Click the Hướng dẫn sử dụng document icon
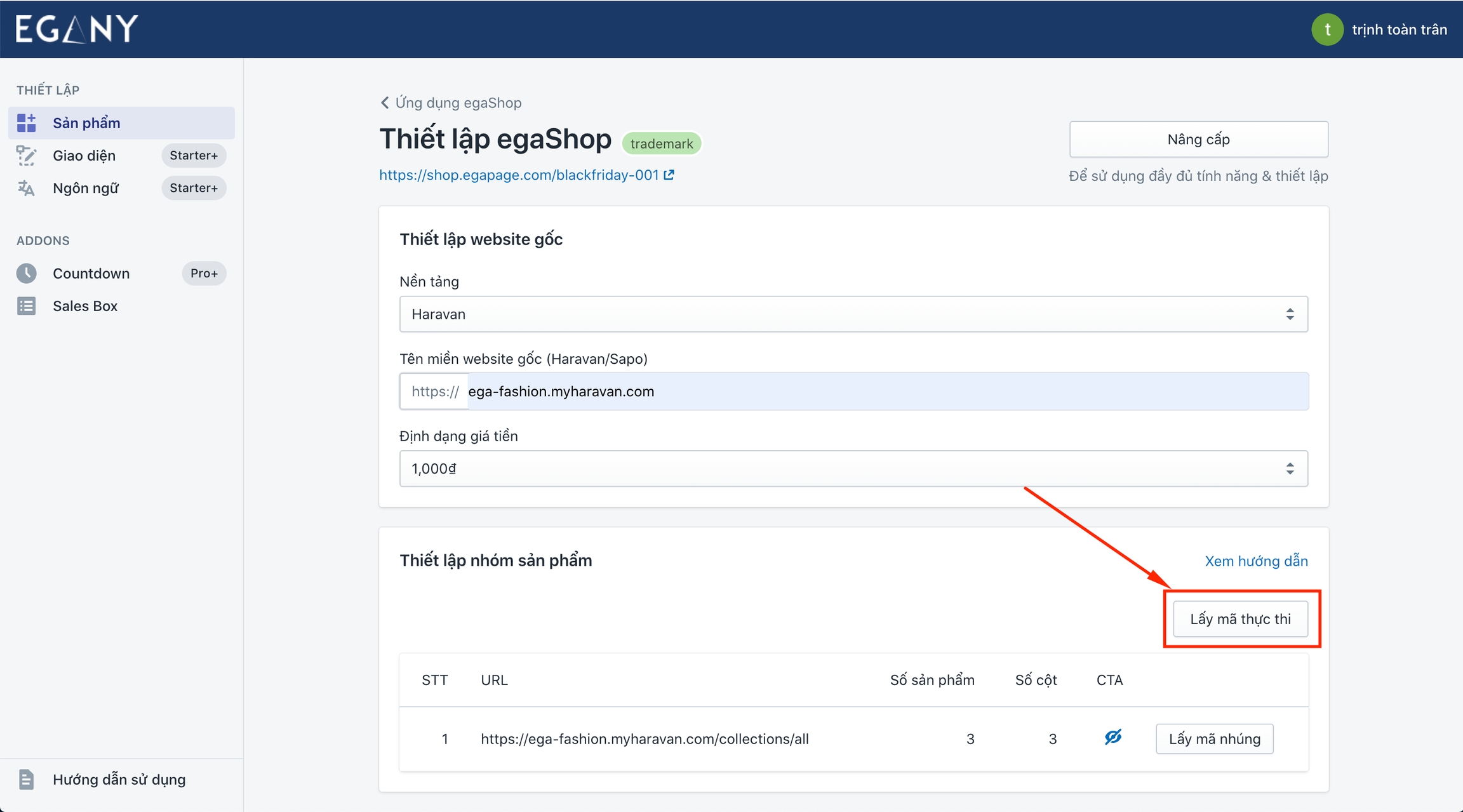This screenshot has width=1463, height=812. (x=26, y=779)
